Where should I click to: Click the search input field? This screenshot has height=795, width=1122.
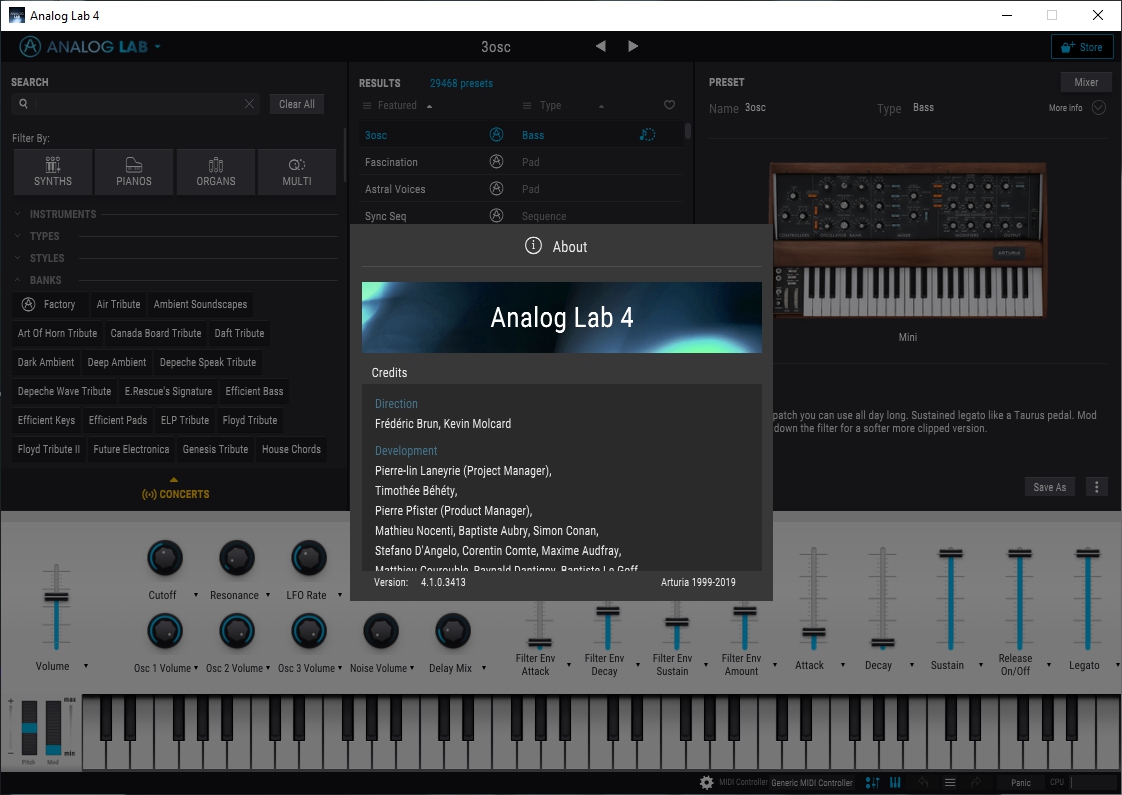(x=137, y=104)
